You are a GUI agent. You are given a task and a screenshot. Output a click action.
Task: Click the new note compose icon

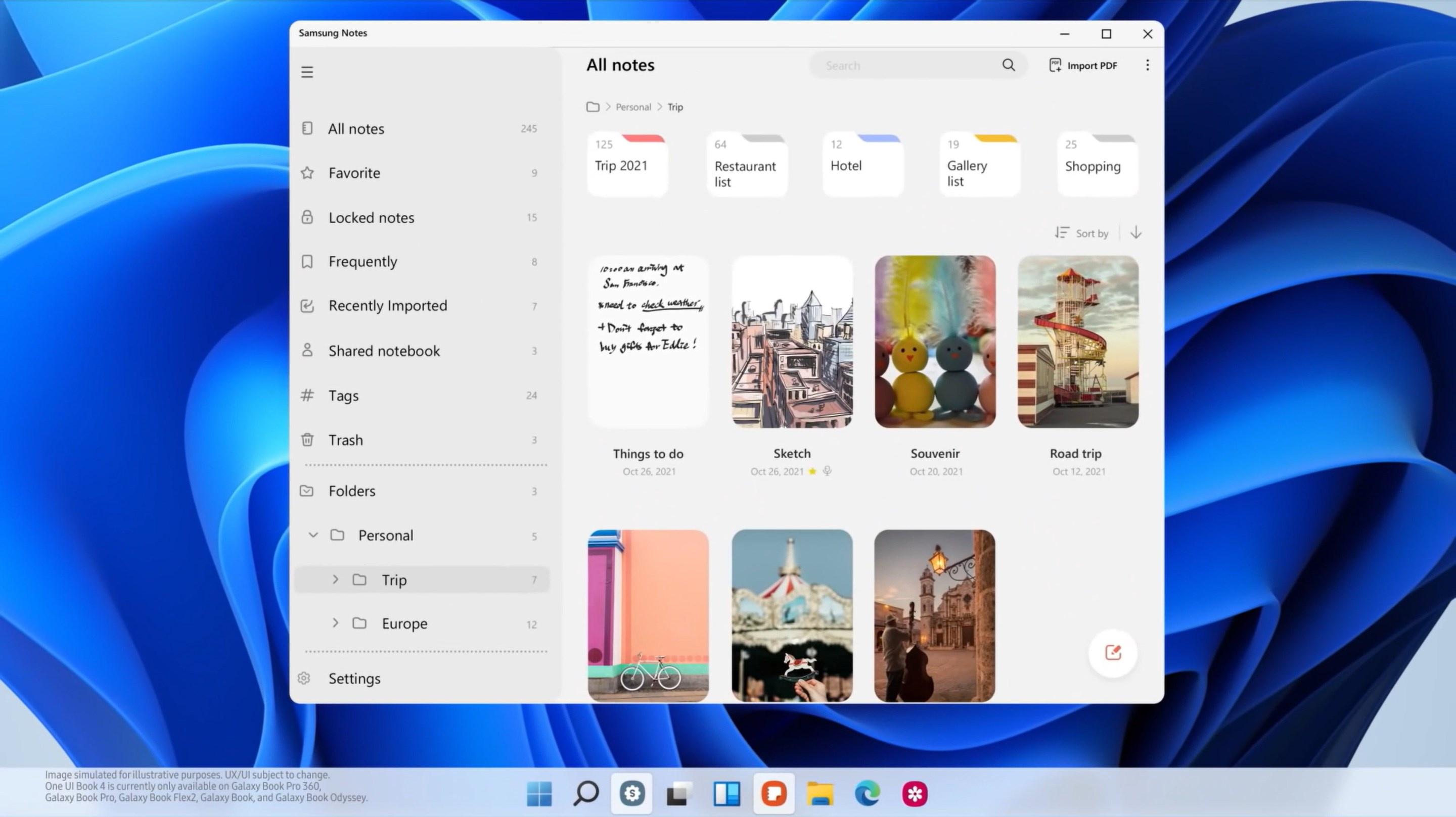[x=1113, y=652]
